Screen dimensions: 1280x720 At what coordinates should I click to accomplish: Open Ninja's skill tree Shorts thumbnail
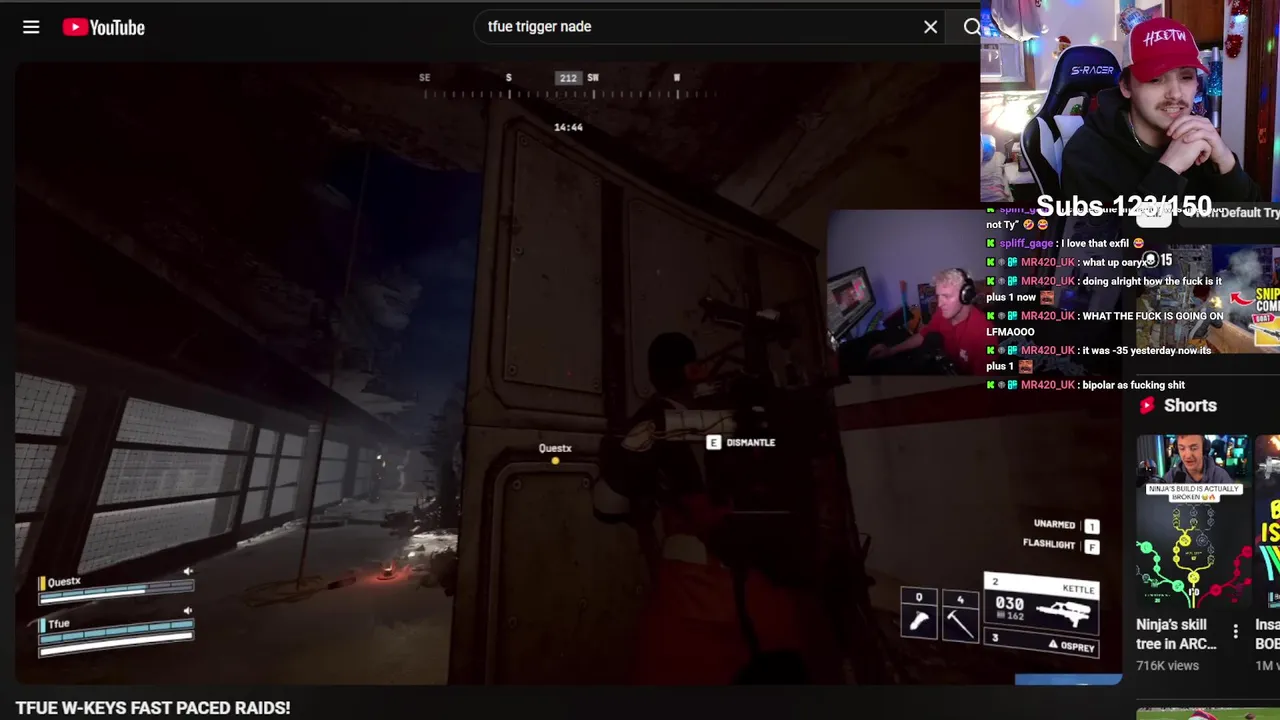click(x=1192, y=521)
